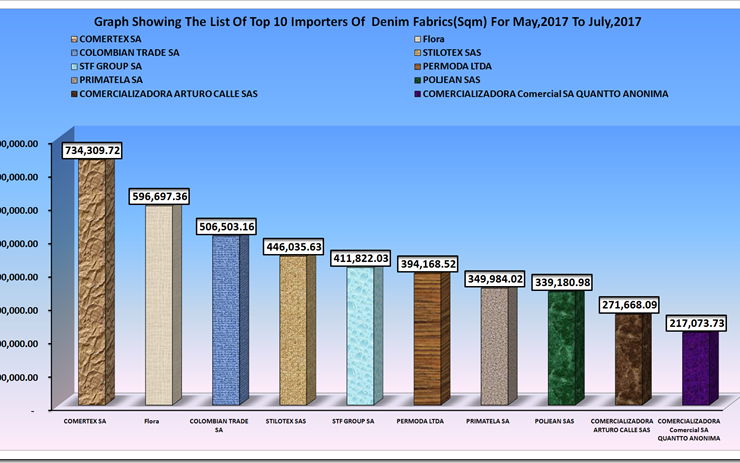Click the cream Flora bar
This screenshot has width=740, height=463.
pos(163,305)
